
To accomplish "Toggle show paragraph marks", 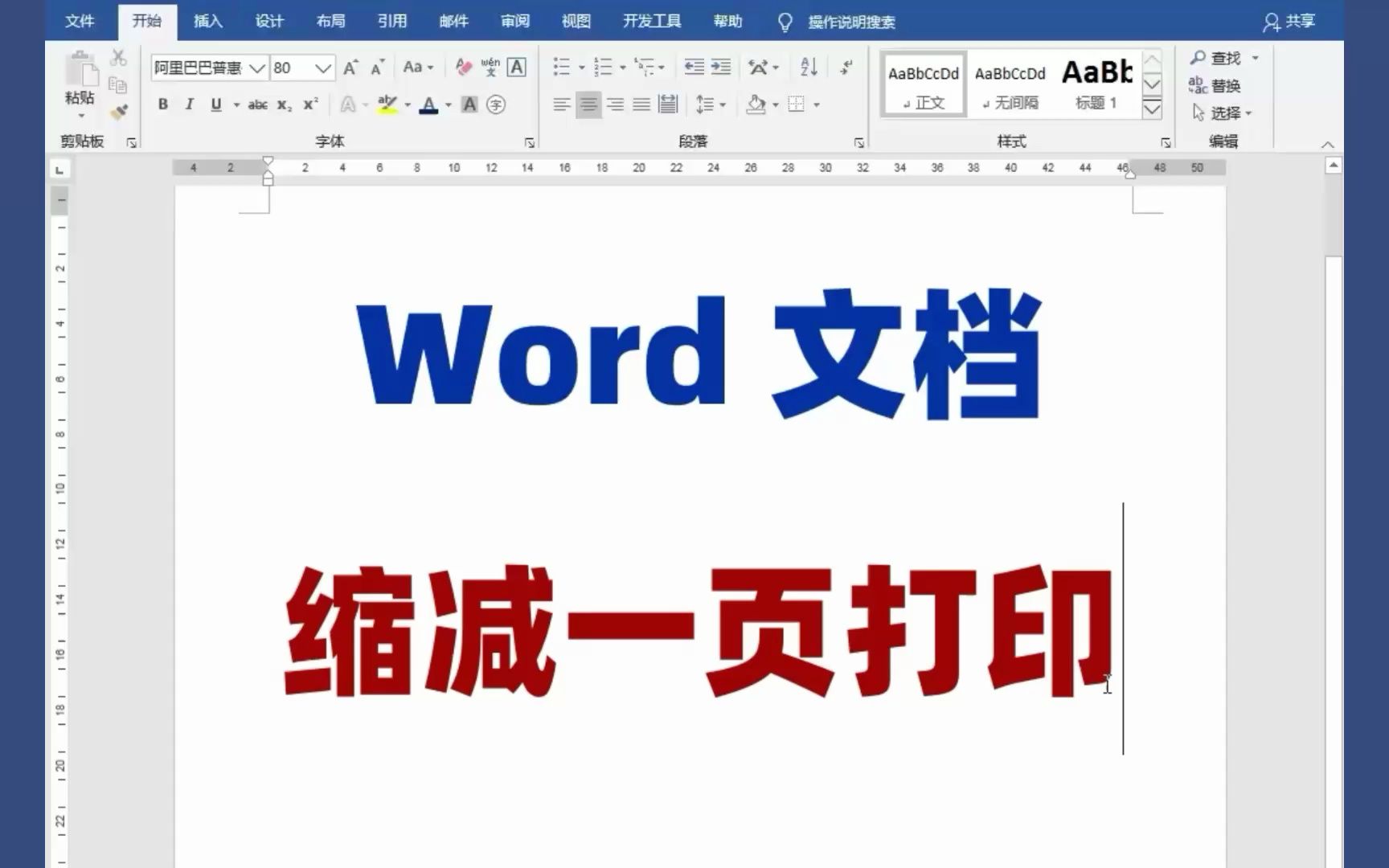I will pos(846,67).
